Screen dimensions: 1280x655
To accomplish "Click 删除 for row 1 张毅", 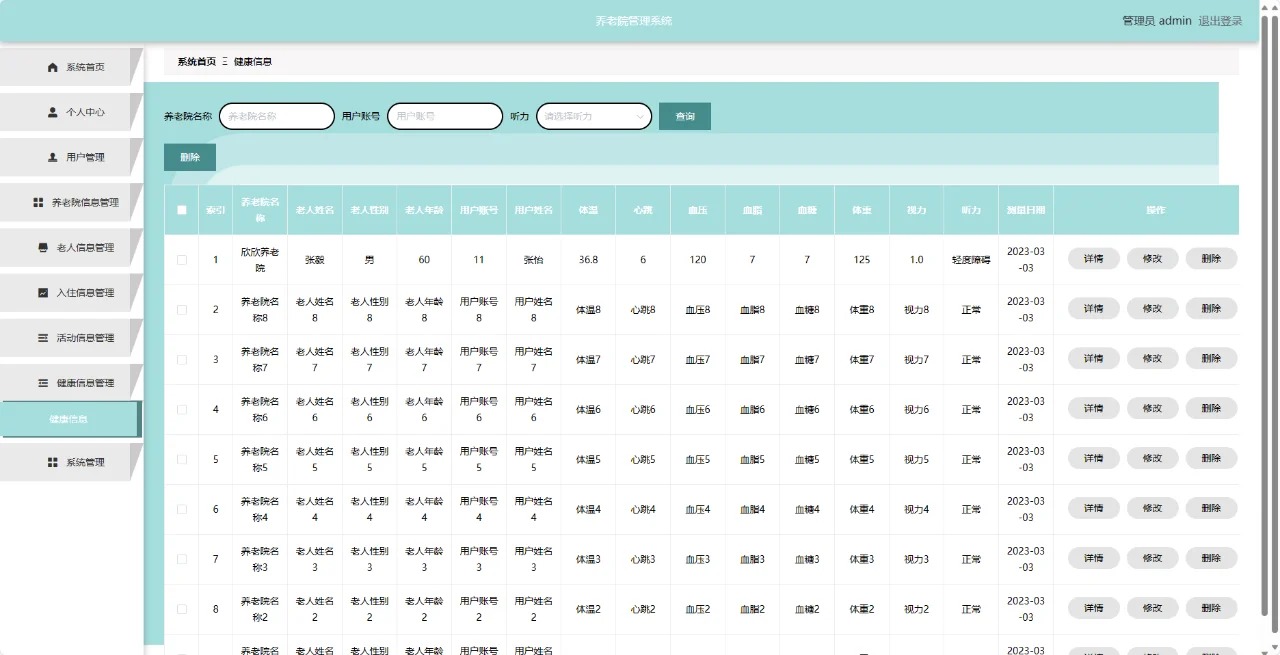I will (1212, 258).
